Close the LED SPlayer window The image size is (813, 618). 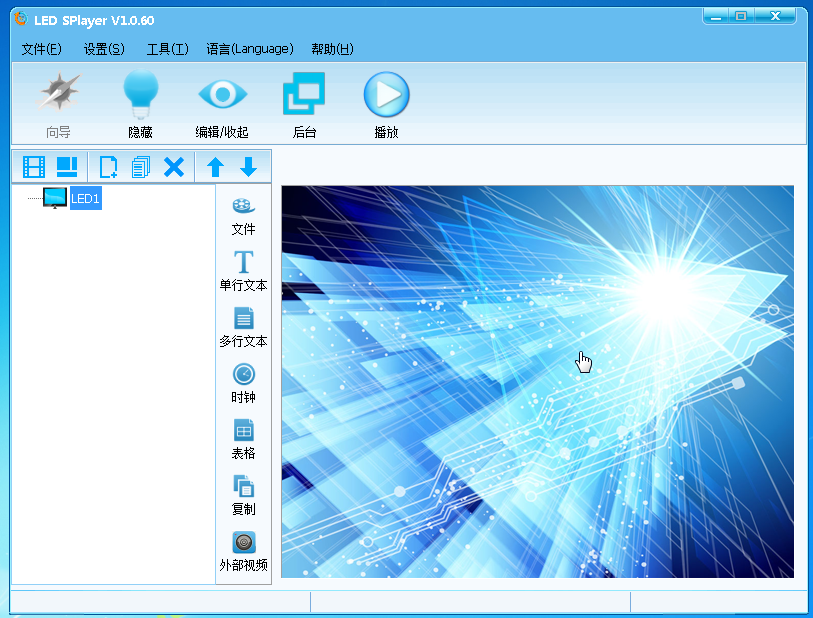[x=775, y=16]
